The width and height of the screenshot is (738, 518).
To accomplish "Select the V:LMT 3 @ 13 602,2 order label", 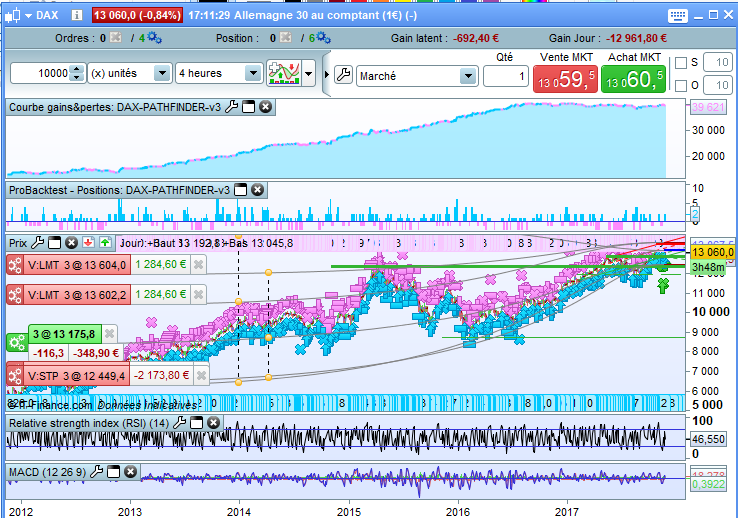I will [77, 295].
